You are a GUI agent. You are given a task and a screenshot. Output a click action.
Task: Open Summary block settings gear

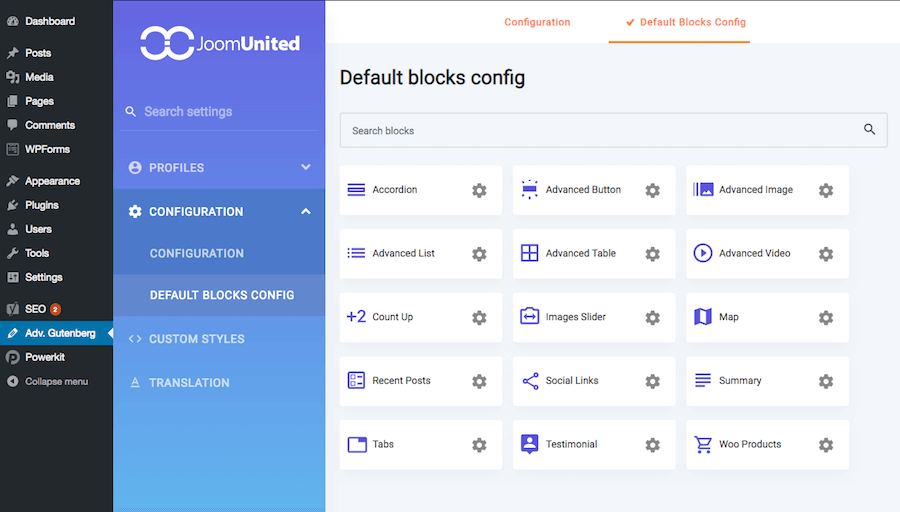point(826,381)
